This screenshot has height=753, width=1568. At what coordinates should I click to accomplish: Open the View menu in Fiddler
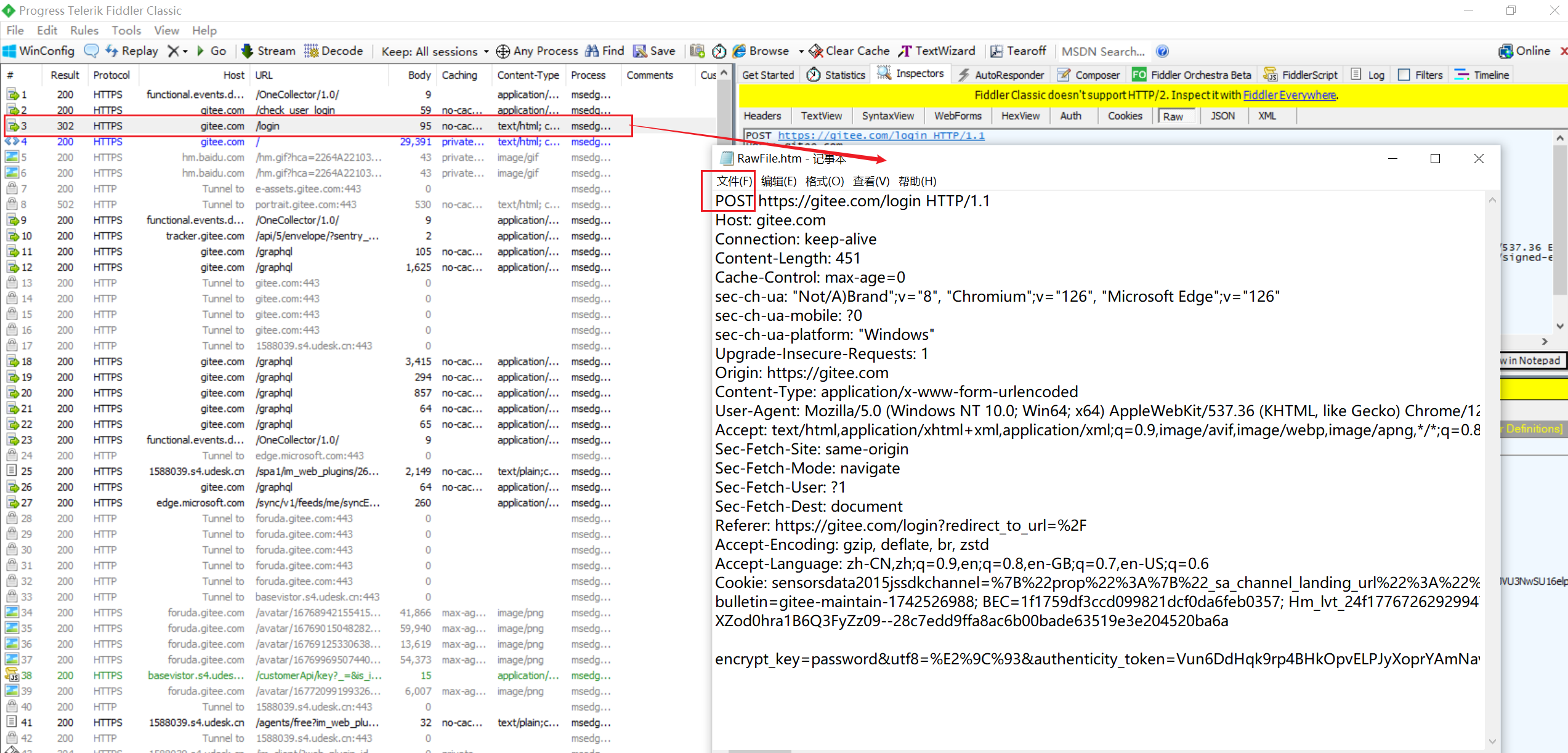(166, 30)
